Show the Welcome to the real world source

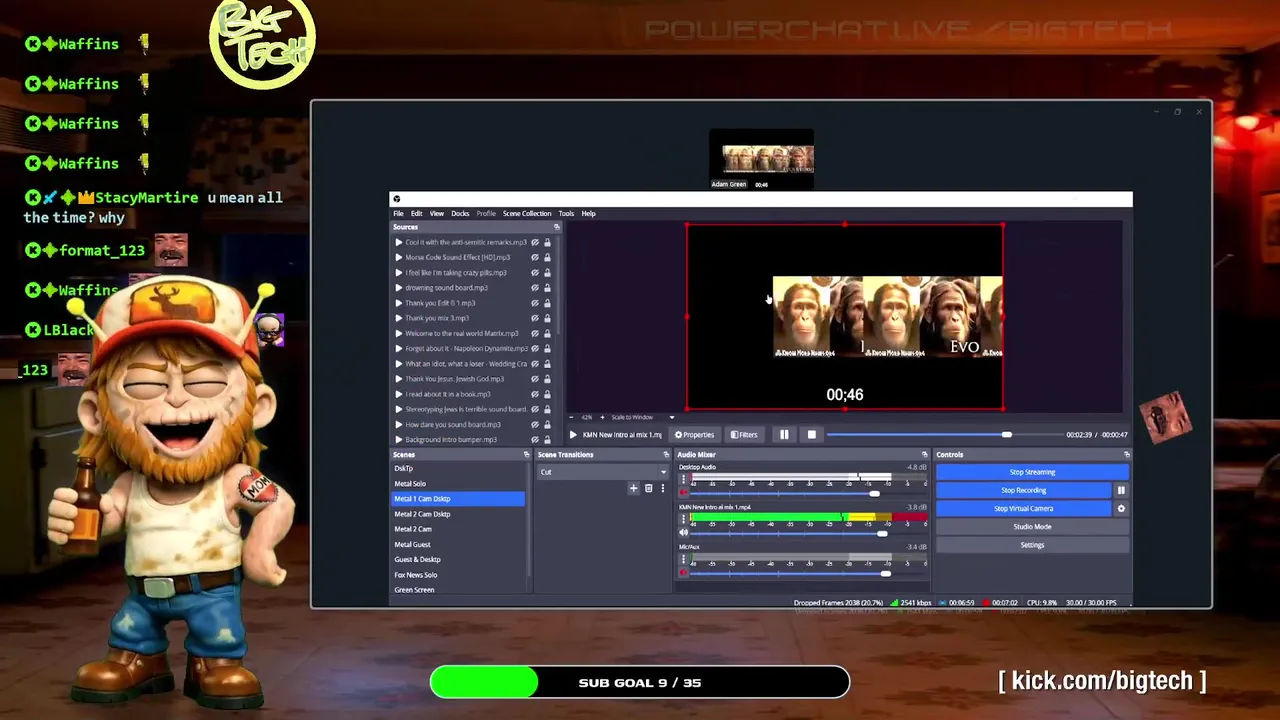535,333
